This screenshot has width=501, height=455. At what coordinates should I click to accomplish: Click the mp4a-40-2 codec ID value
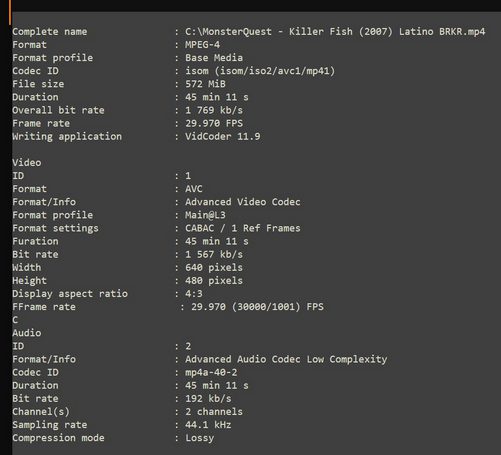point(211,372)
